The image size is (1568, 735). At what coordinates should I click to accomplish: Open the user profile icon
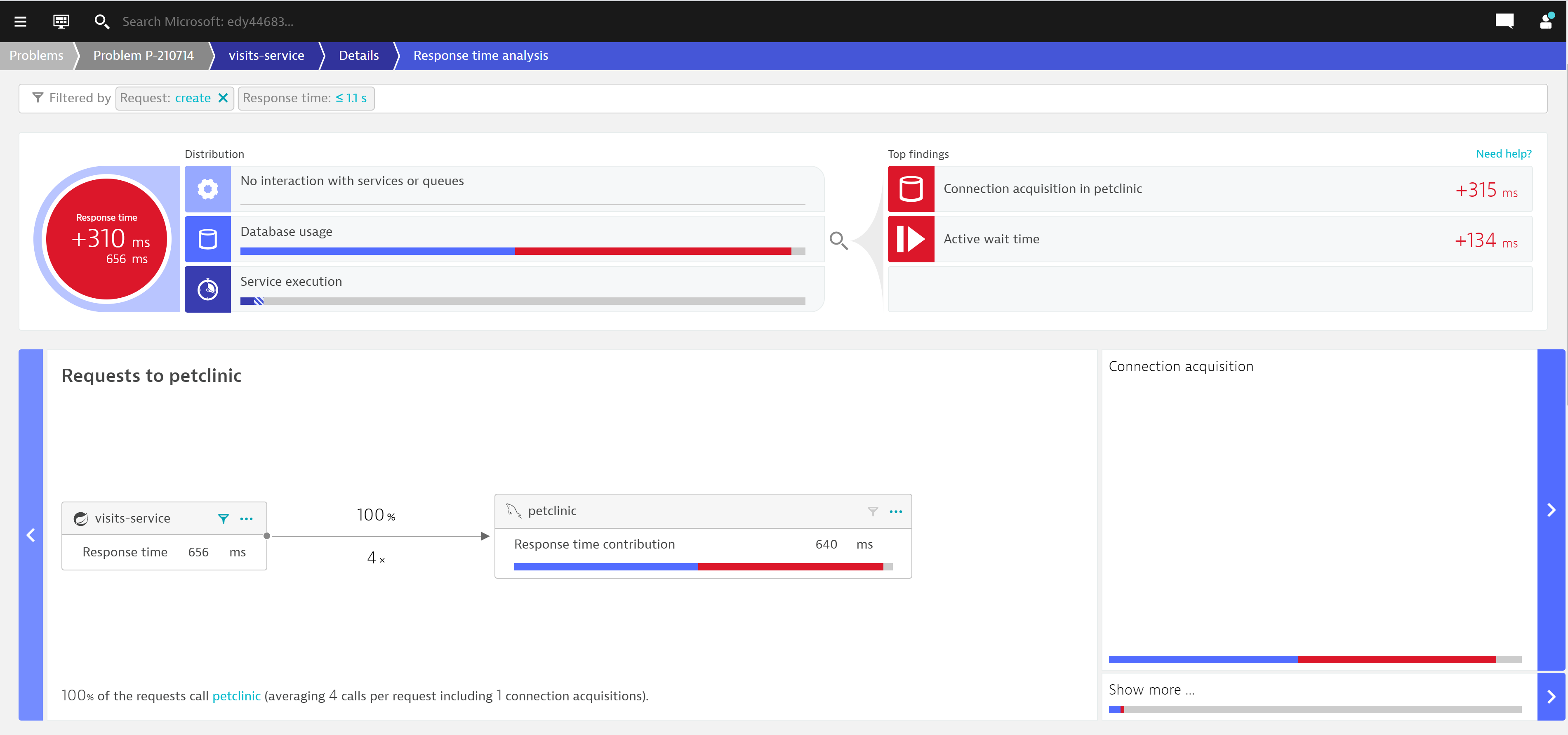pyautogui.click(x=1546, y=21)
